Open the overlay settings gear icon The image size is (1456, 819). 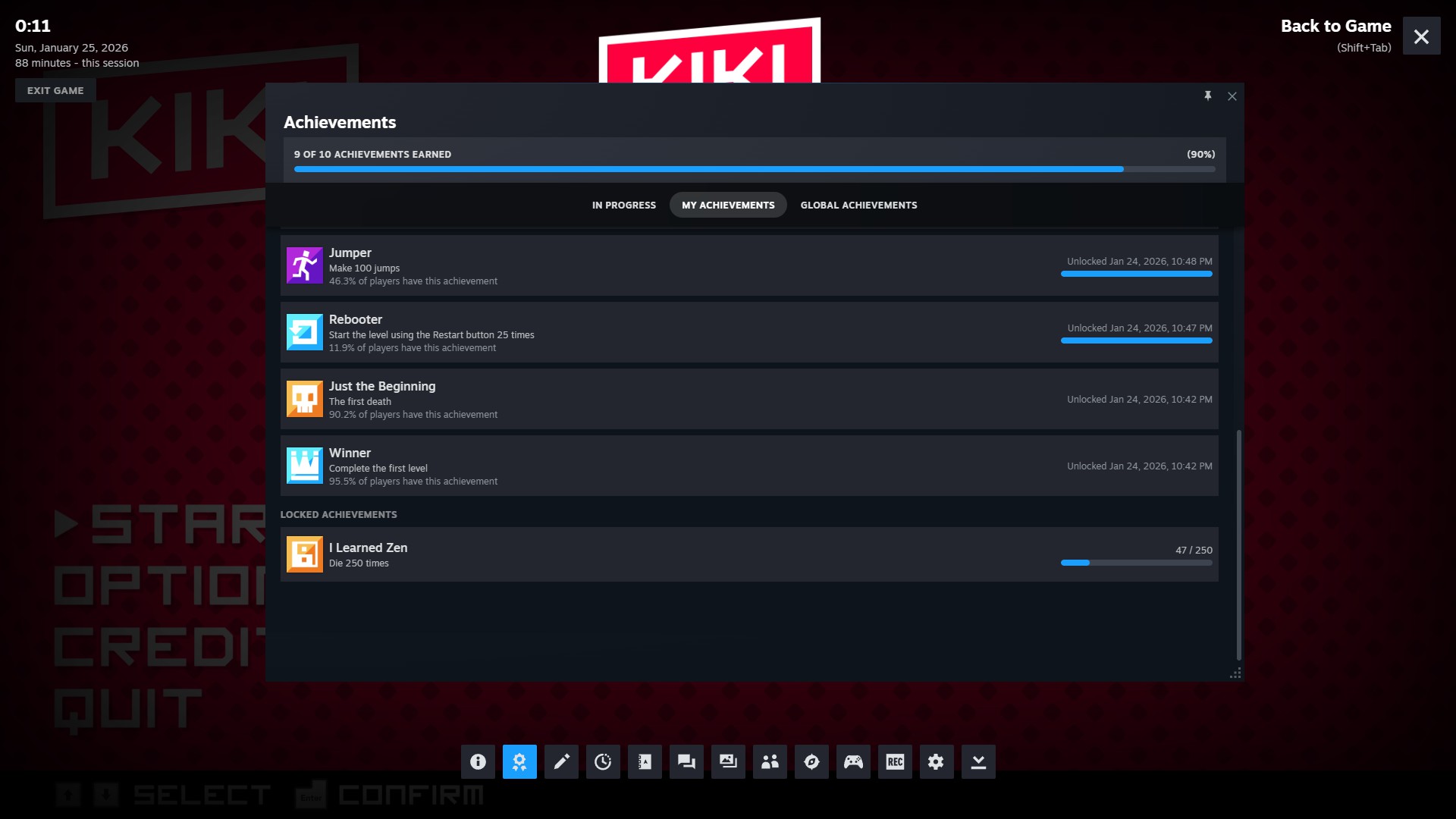(x=937, y=761)
